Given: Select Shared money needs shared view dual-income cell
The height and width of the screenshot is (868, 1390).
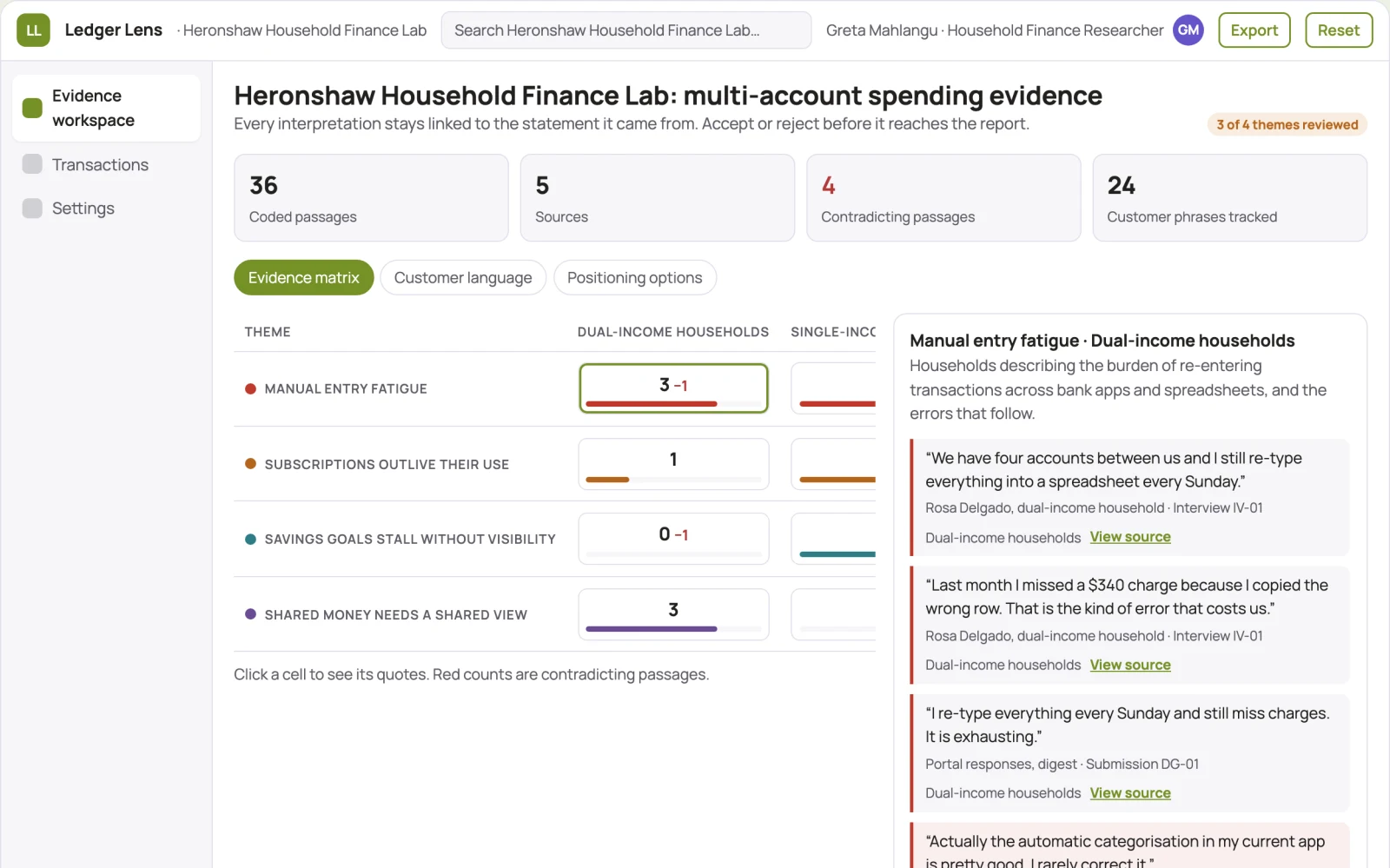Looking at the screenshot, I should 673,614.
